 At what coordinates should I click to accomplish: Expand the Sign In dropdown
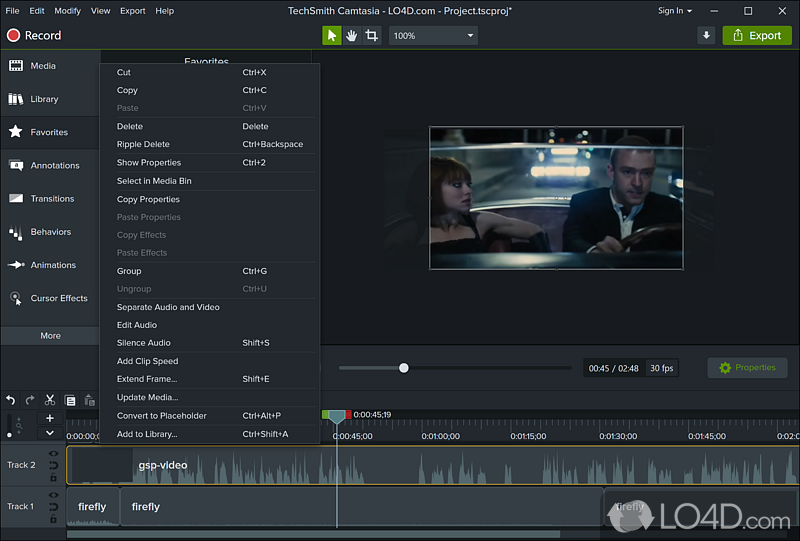point(675,11)
